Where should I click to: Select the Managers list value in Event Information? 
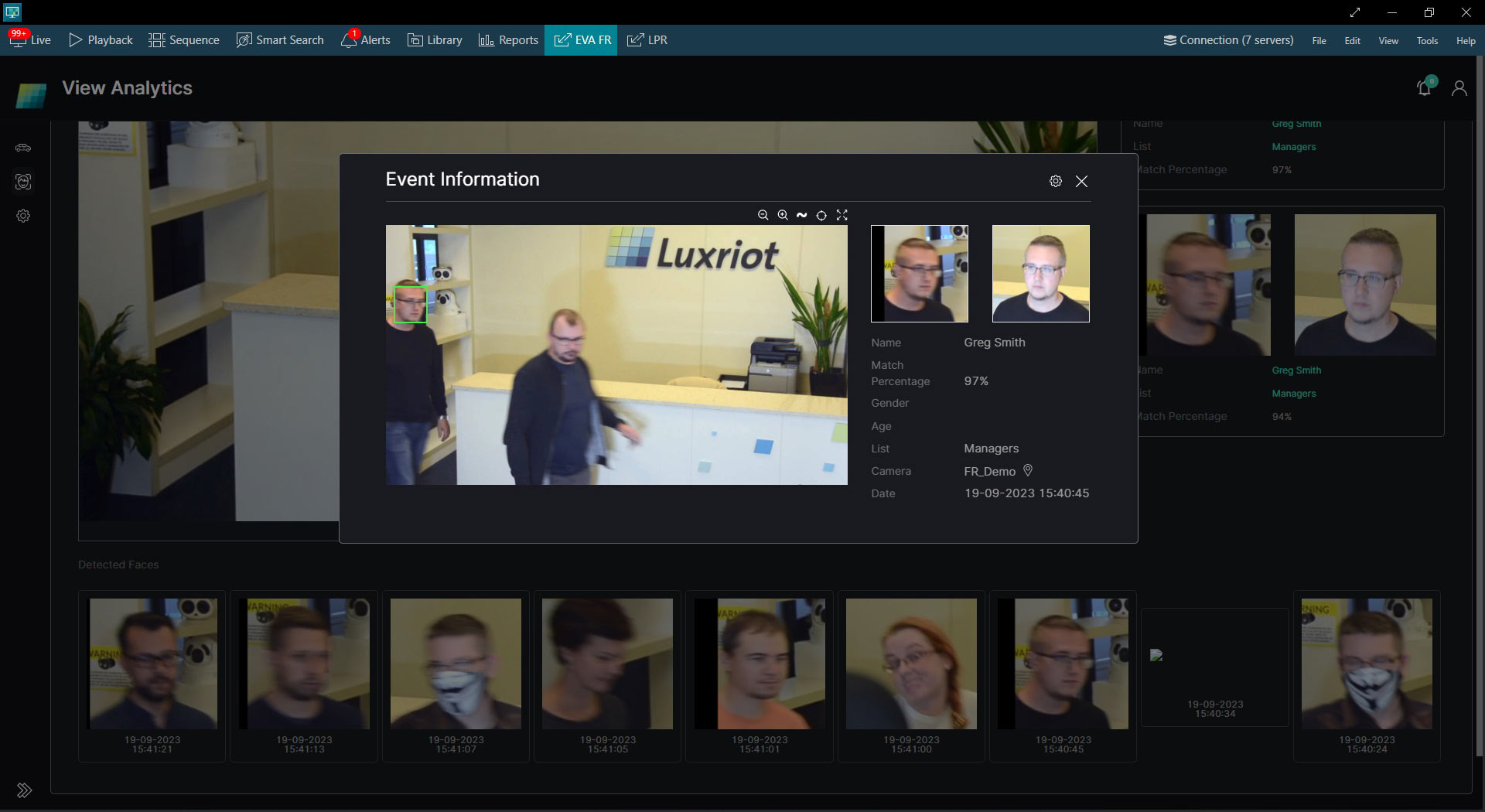[992, 449]
